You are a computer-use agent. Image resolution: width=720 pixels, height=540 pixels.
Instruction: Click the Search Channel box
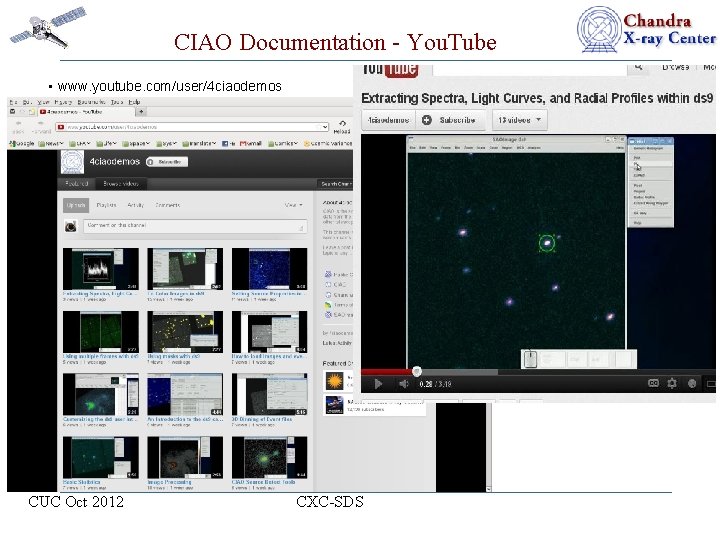tap(336, 184)
